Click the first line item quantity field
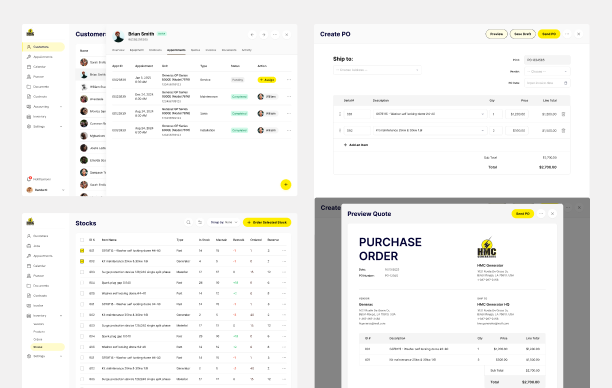 (x=496, y=114)
